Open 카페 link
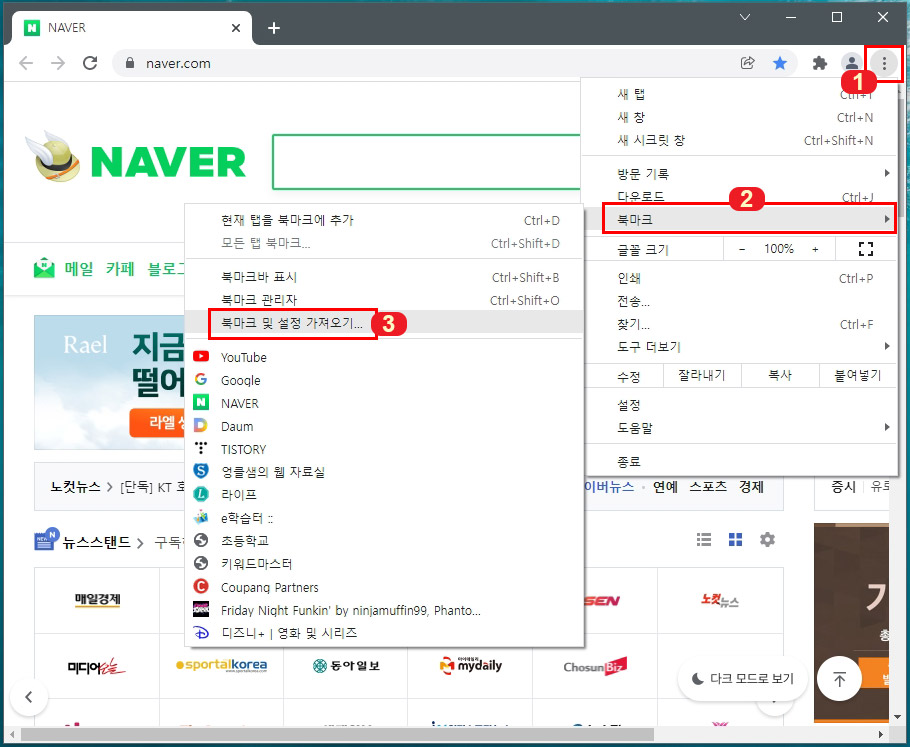This screenshot has height=747, width=910. (x=120, y=269)
